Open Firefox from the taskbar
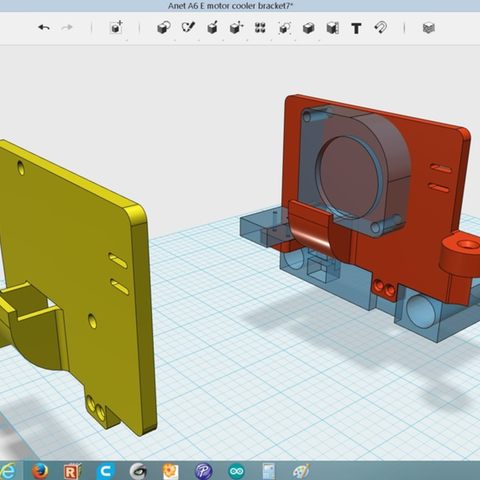Screen dimensions: 480x480 click(x=40, y=471)
